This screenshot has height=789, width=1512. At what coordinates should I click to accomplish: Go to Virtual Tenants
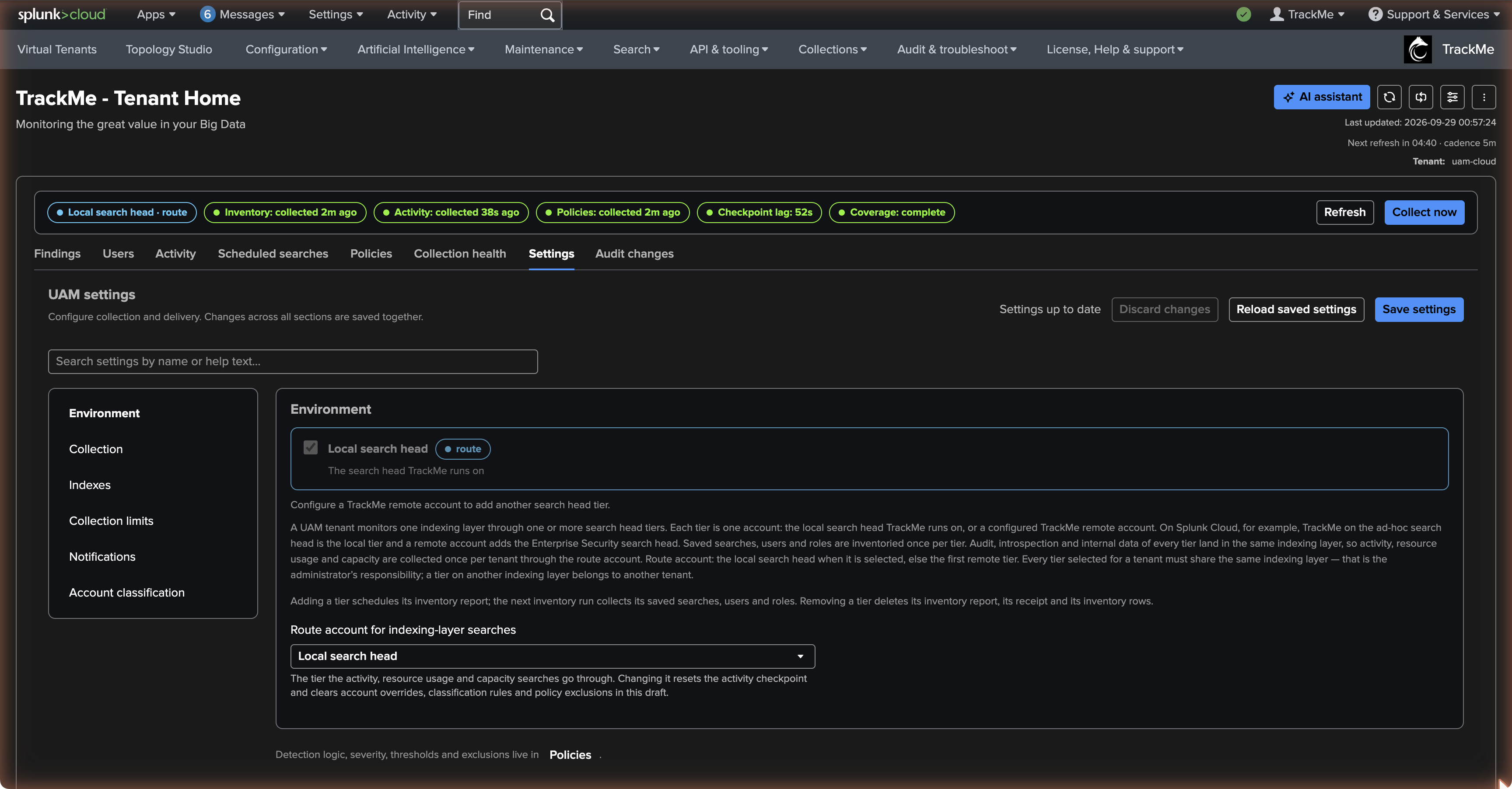coord(57,49)
